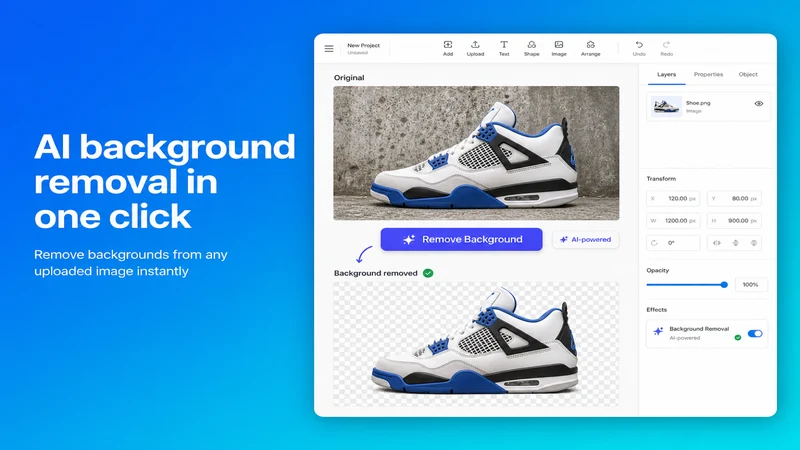Click the Add tool icon
The image size is (800, 450).
447,45
